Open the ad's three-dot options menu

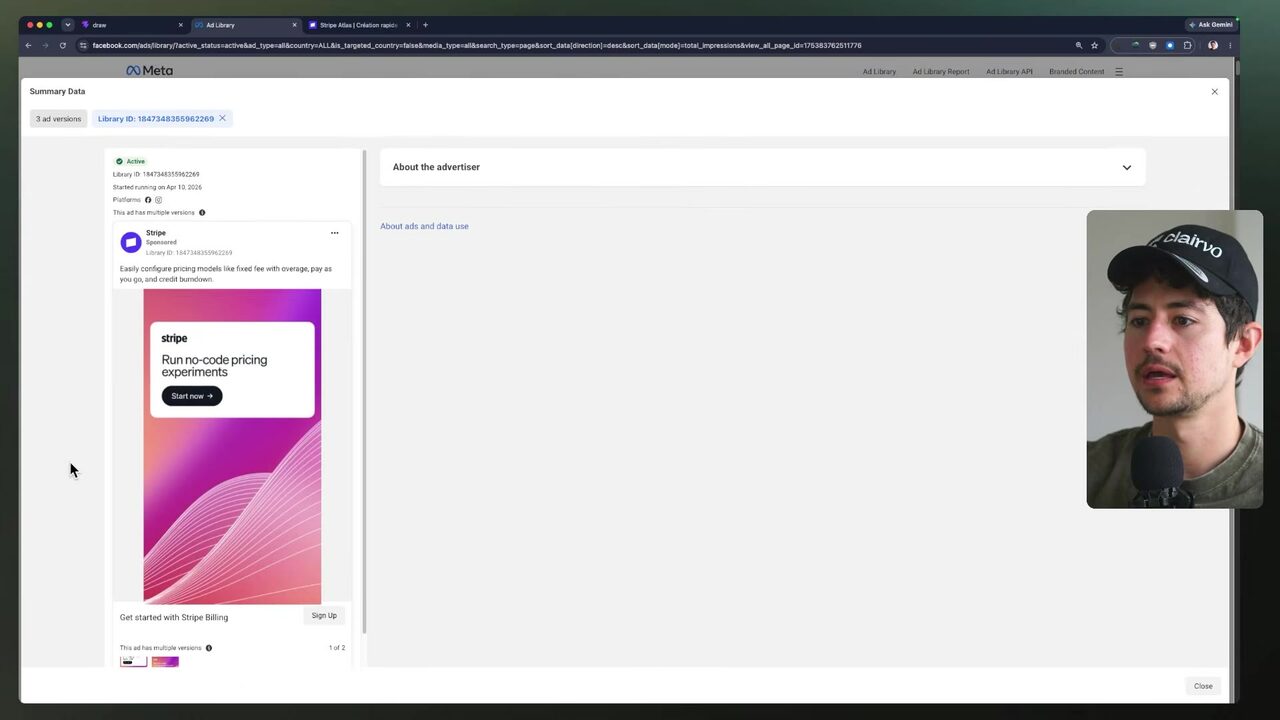point(335,233)
